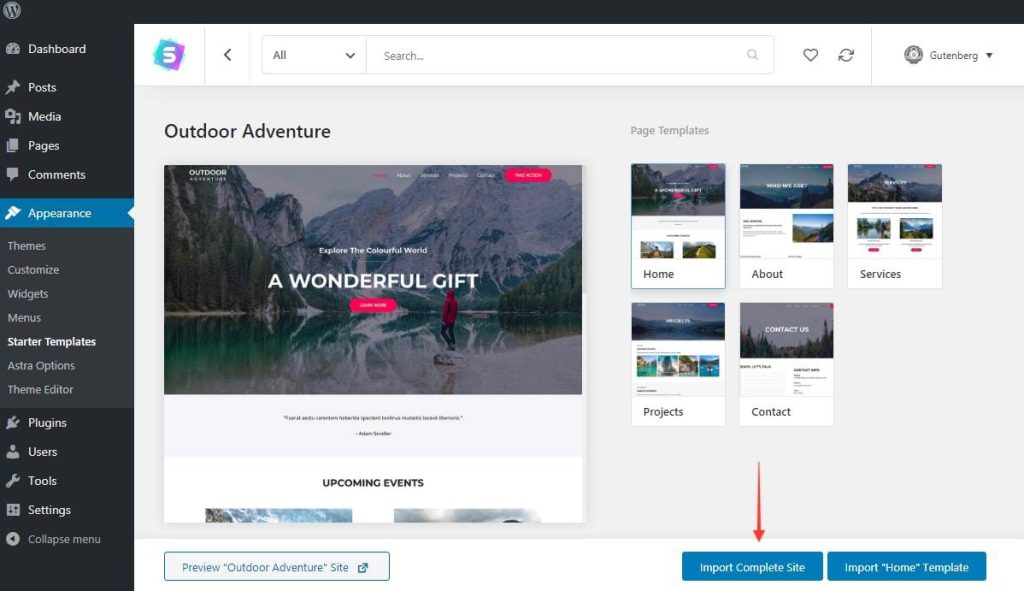This screenshot has height=591, width=1024.
Task: Open the Gutenberg page builder dropdown
Action: tap(948, 55)
